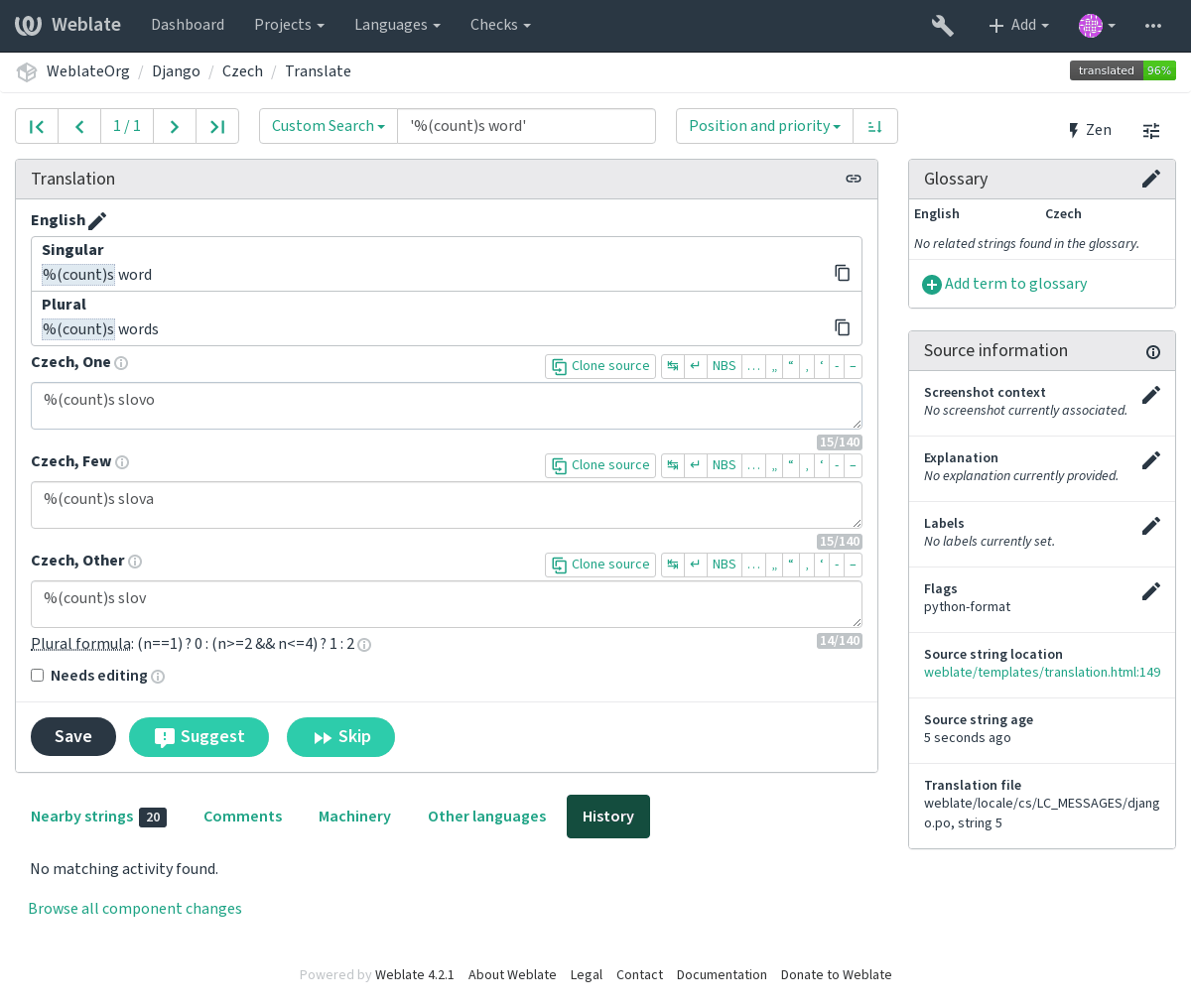Go to next string arrow

pos(175,126)
